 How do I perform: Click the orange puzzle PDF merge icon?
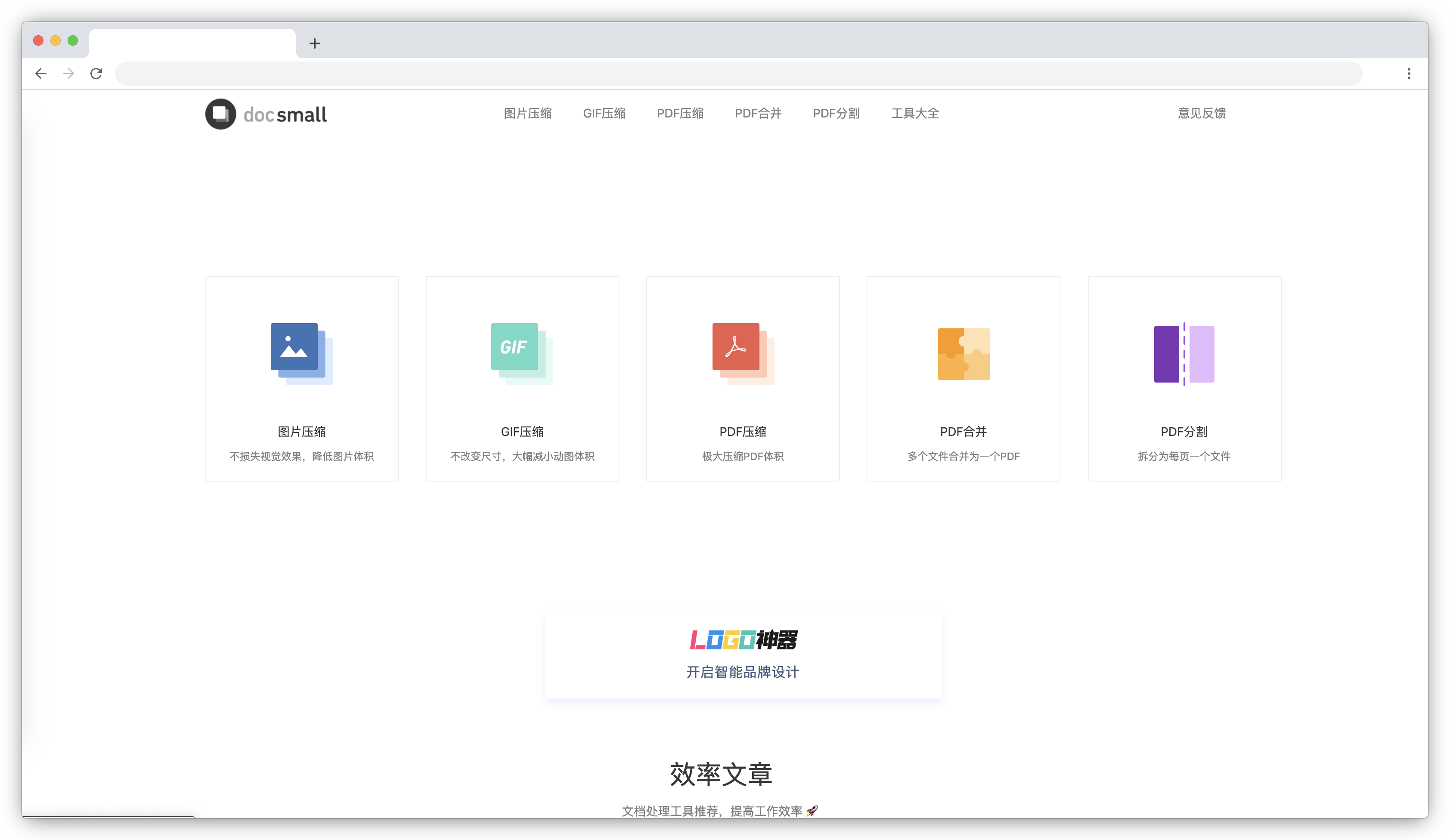pos(963,354)
